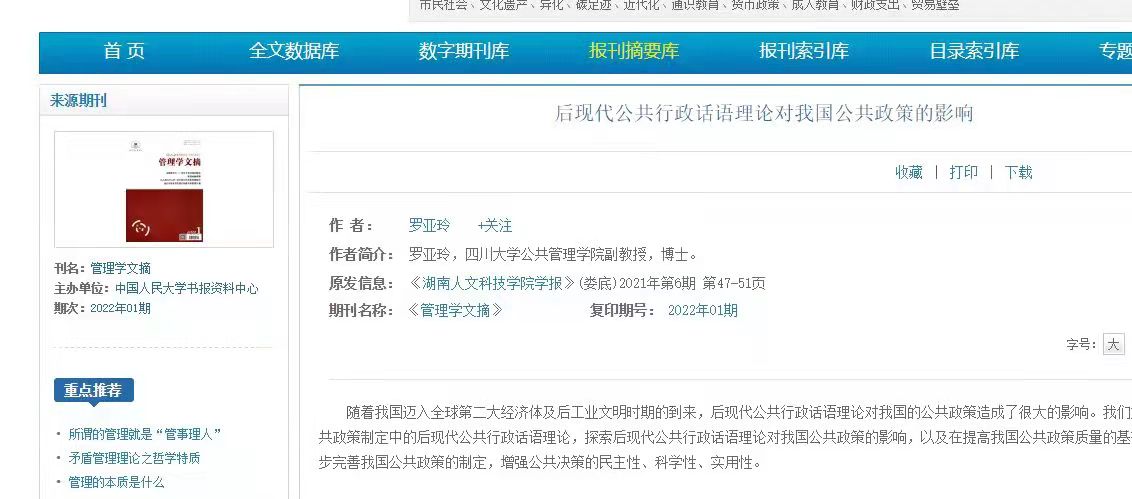Open the 目录索引库 tab
Viewport: 1132px width, 499px height.
(974, 52)
